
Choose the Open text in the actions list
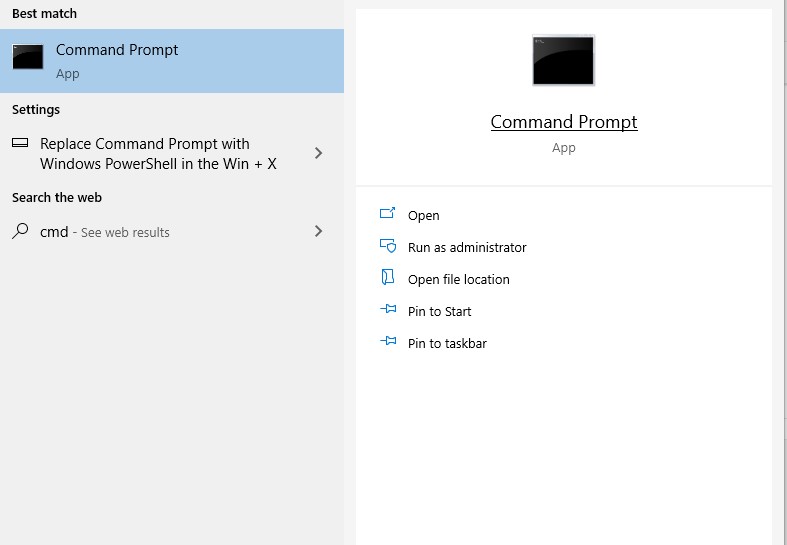[423, 216]
